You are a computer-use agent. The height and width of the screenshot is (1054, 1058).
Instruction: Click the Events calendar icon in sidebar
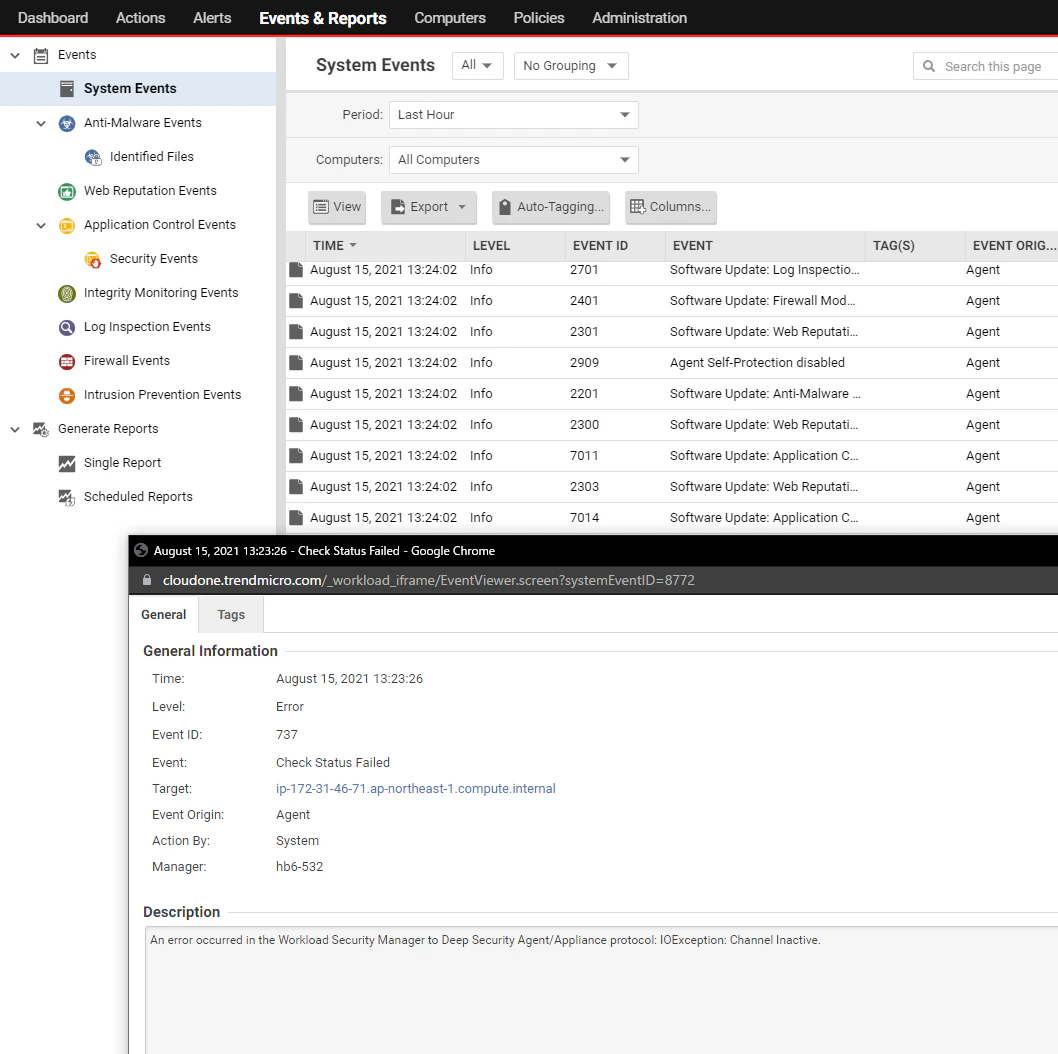click(x=40, y=55)
